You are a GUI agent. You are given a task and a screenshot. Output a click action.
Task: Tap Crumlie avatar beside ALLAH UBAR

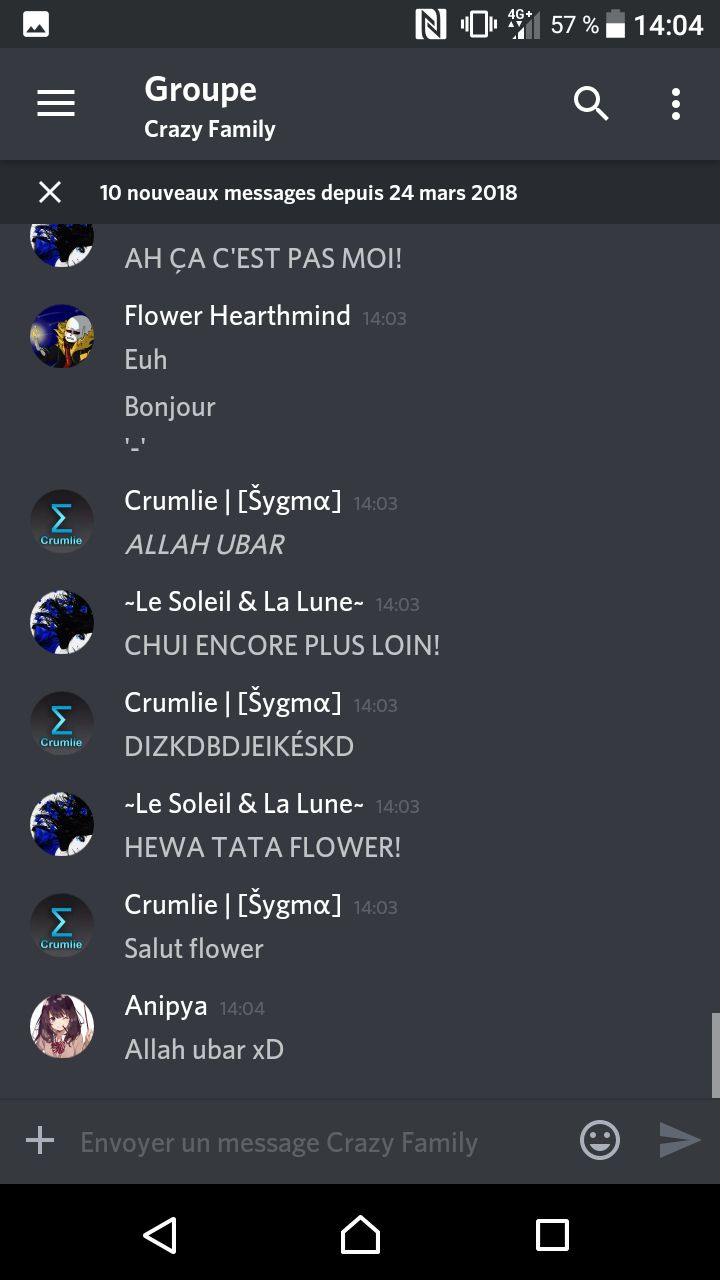pos(62,521)
